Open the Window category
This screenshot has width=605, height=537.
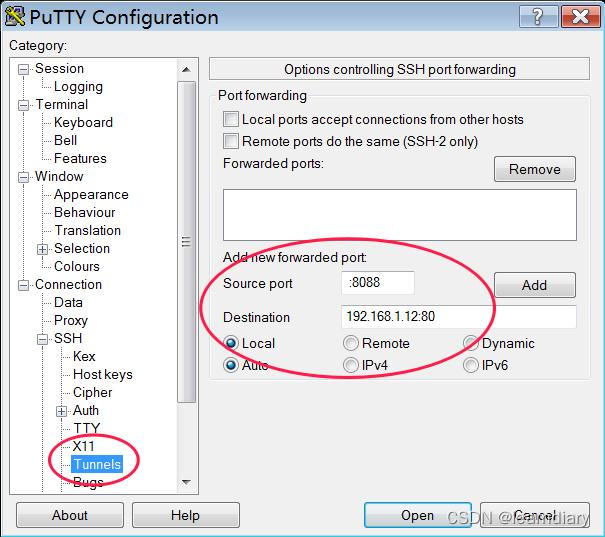click(x=59, y=176)
